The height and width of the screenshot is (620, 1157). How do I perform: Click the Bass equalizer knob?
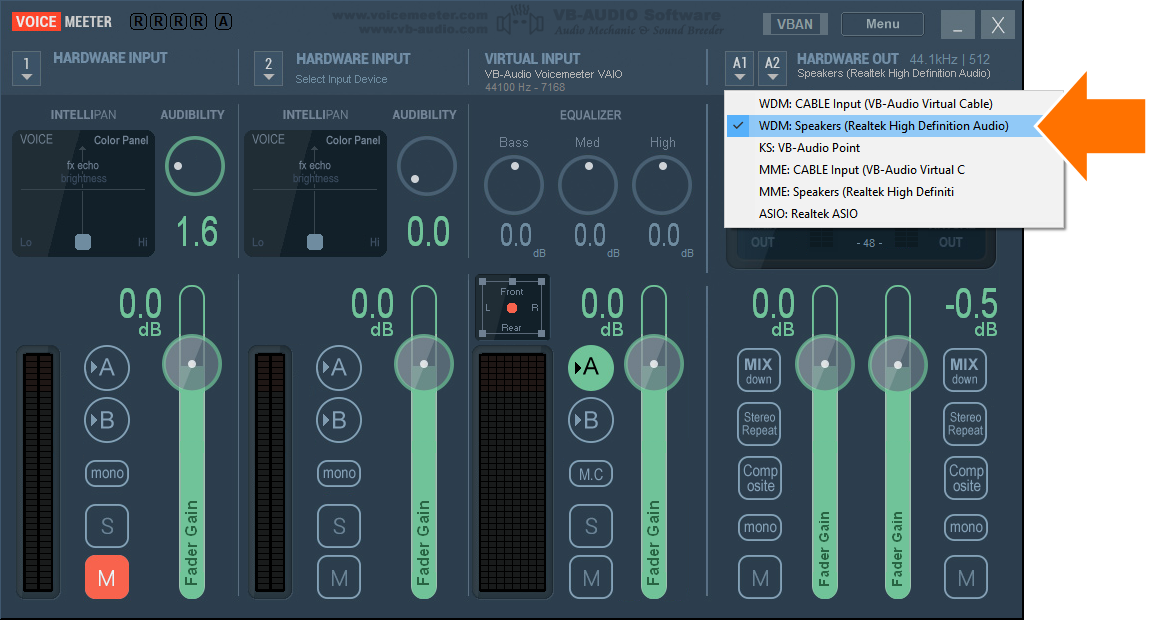[x=514, y=185]
